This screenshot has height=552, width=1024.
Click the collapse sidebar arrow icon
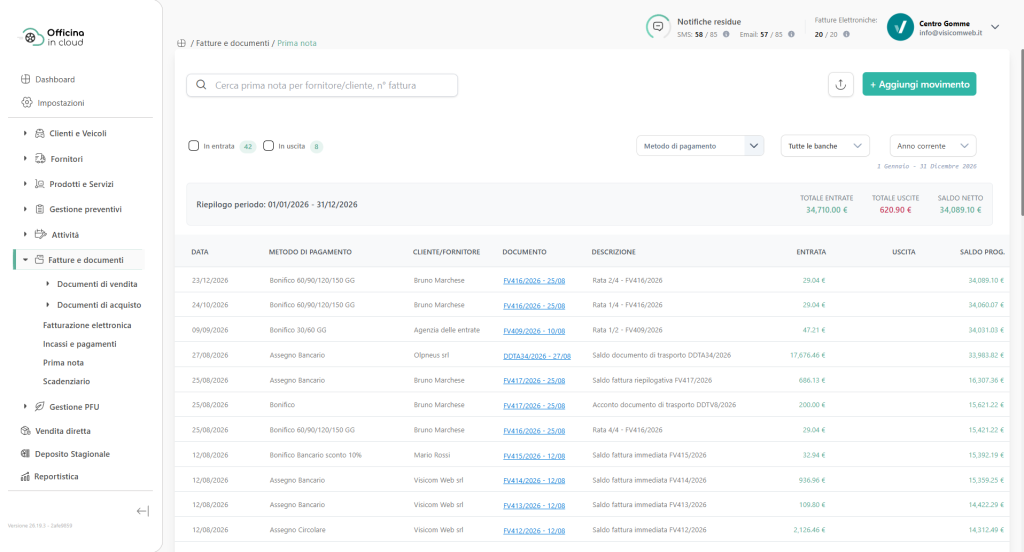point(142,511)
